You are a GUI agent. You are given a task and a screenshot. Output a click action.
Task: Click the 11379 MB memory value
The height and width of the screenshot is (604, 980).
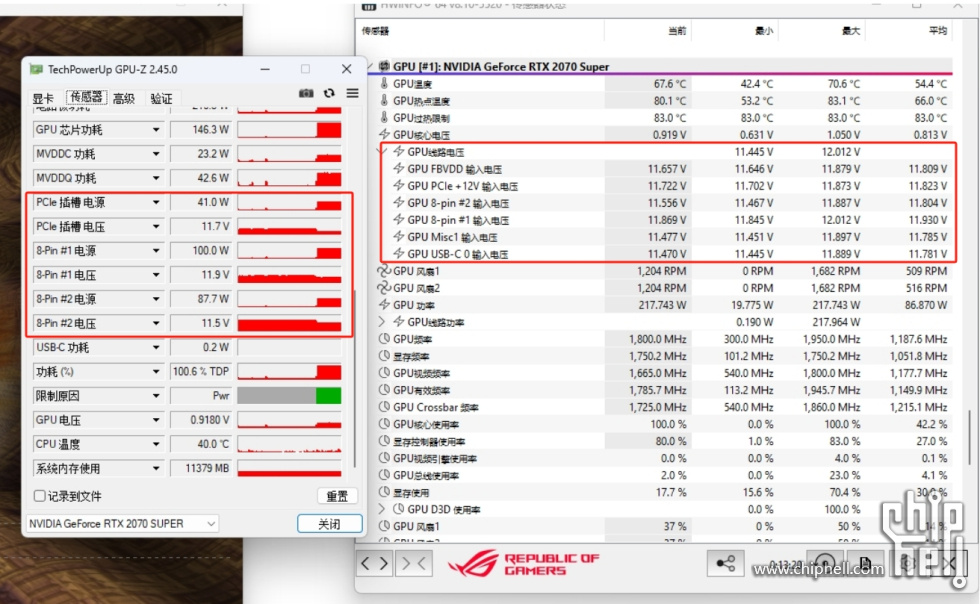pos(201,468)
